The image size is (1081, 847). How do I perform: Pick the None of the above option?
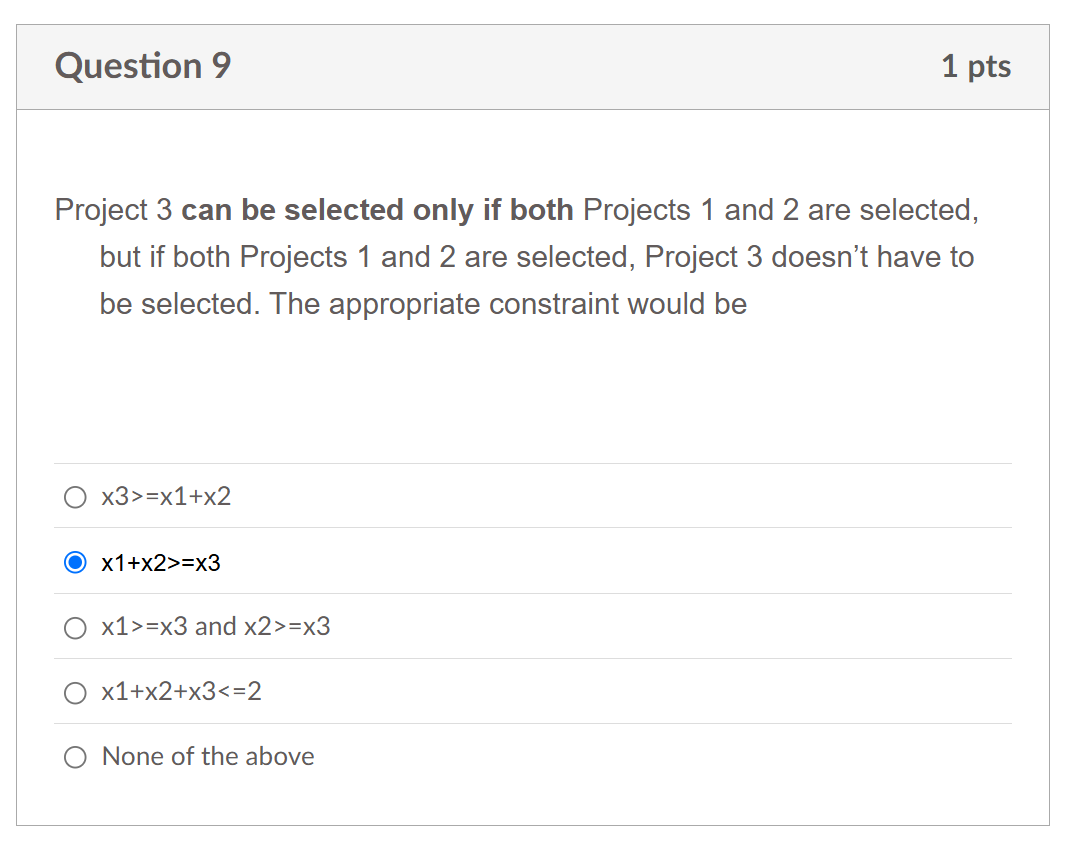click(207, 756)
